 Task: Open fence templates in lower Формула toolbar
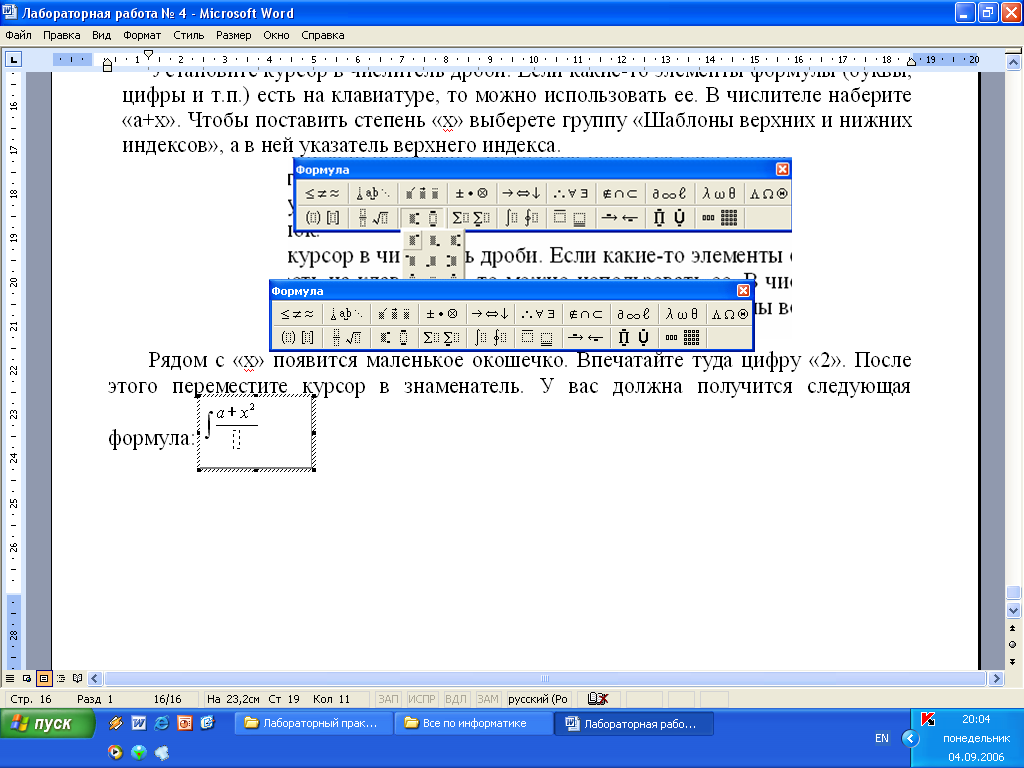point(297,337)
